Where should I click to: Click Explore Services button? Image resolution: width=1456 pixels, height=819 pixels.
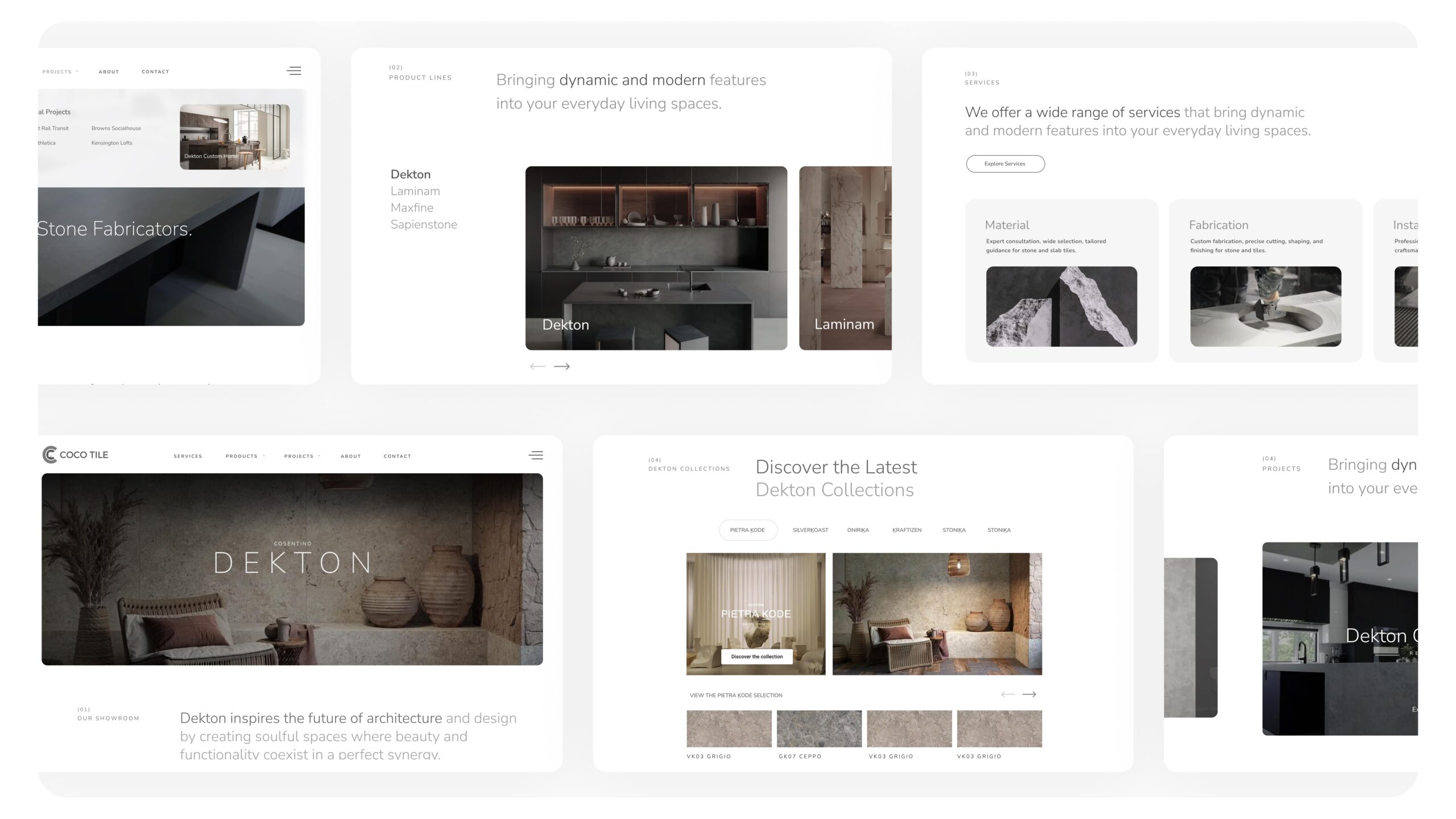[1005, 164]
